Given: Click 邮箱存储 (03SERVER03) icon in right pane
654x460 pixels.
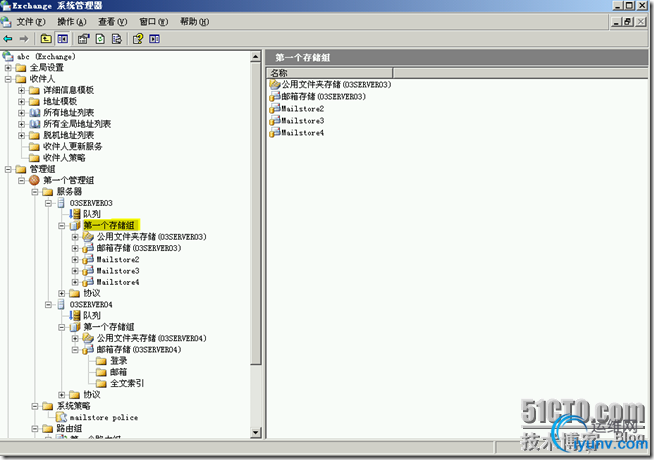Looking at the screenshot, I should point(274,97).
